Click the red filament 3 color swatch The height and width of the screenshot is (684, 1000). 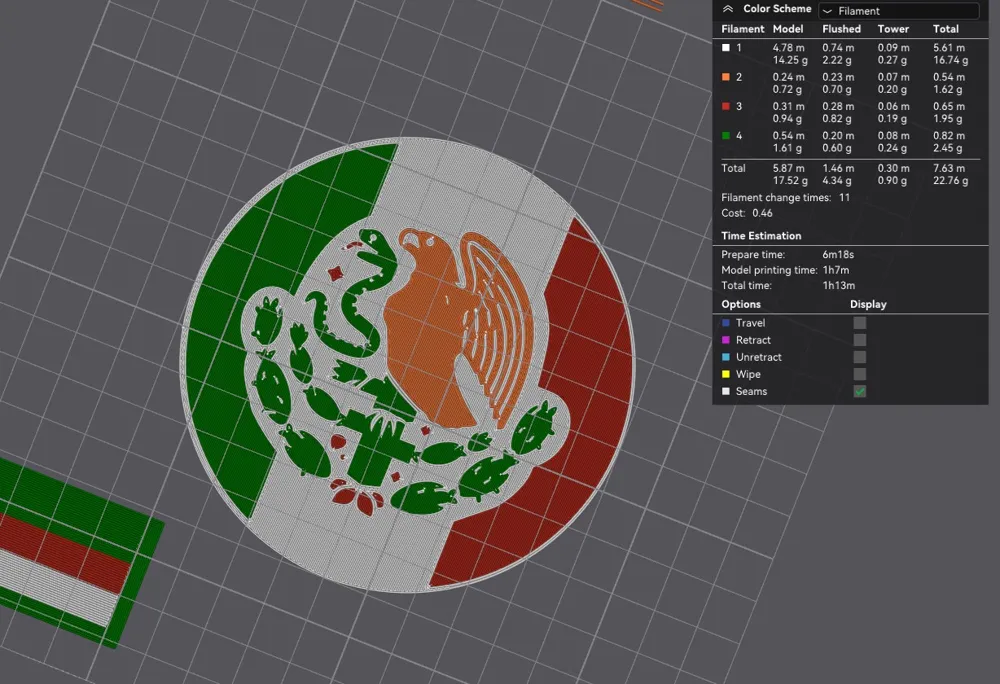(x=726, y=106)
